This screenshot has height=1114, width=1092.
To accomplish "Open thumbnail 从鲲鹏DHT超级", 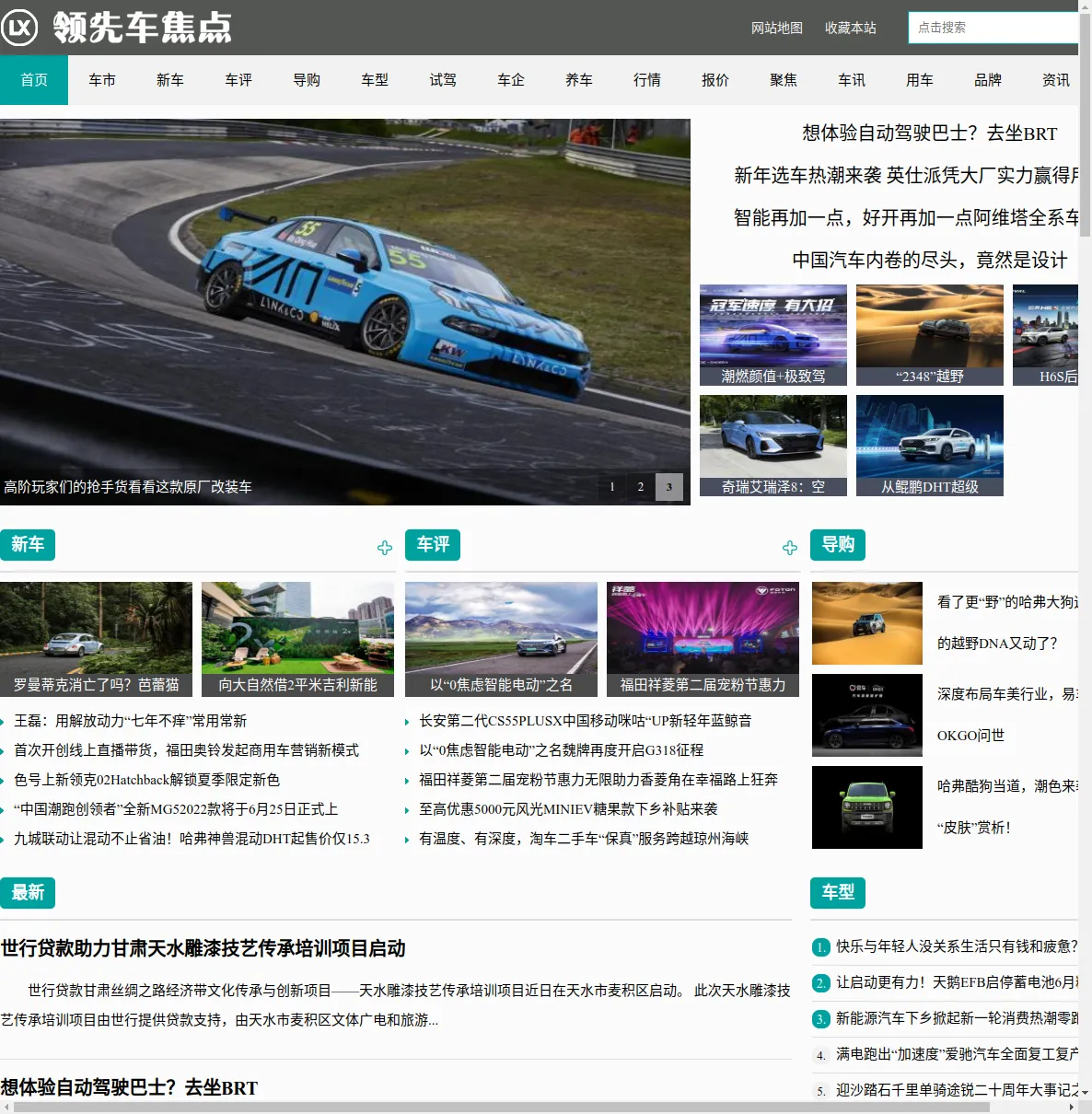I will [930, 446].
